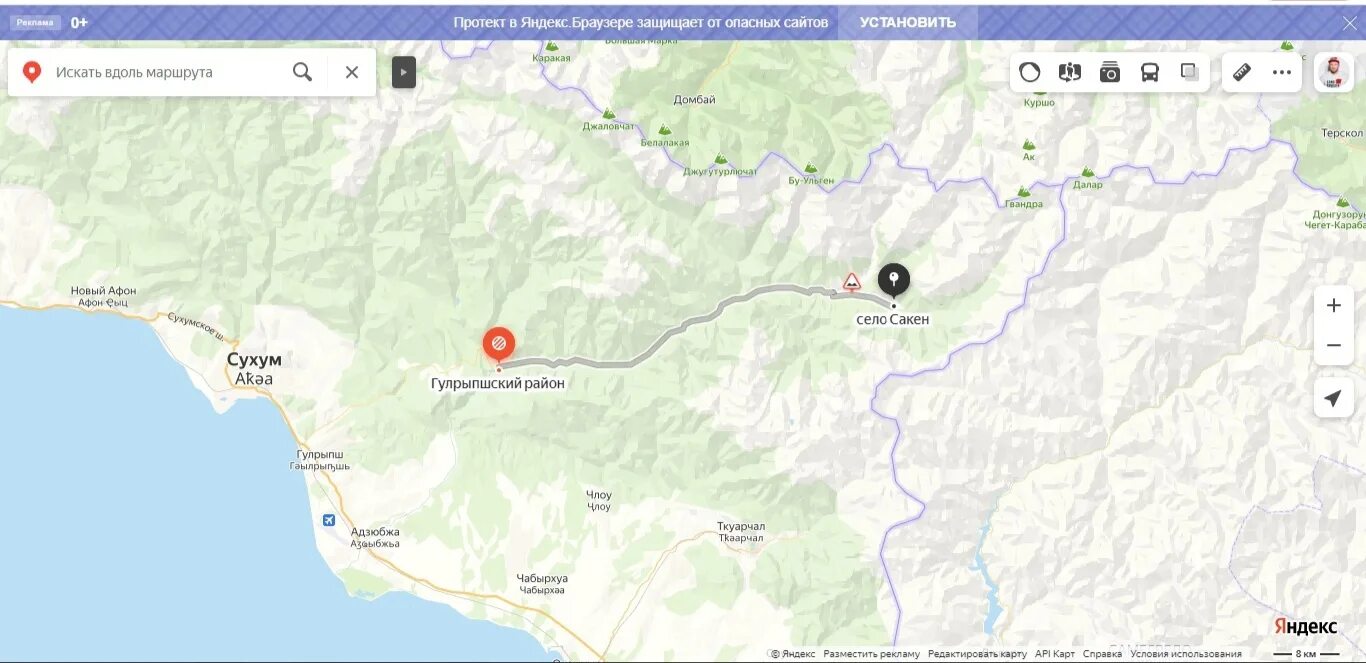
Task: Click the 'Адзюбжа' village label
Action: (x=375, y=532)
